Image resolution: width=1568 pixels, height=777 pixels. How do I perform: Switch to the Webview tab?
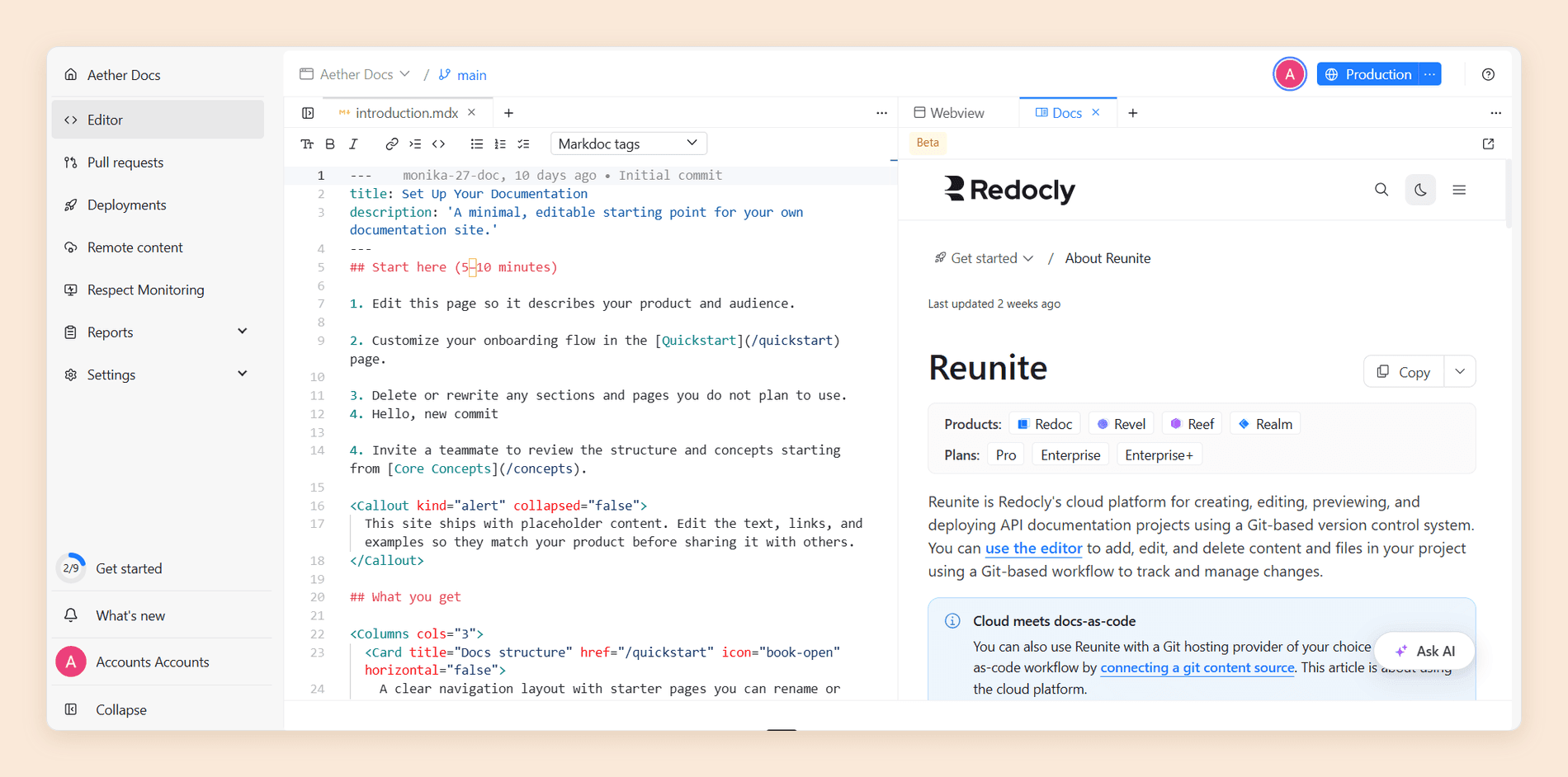949,113
